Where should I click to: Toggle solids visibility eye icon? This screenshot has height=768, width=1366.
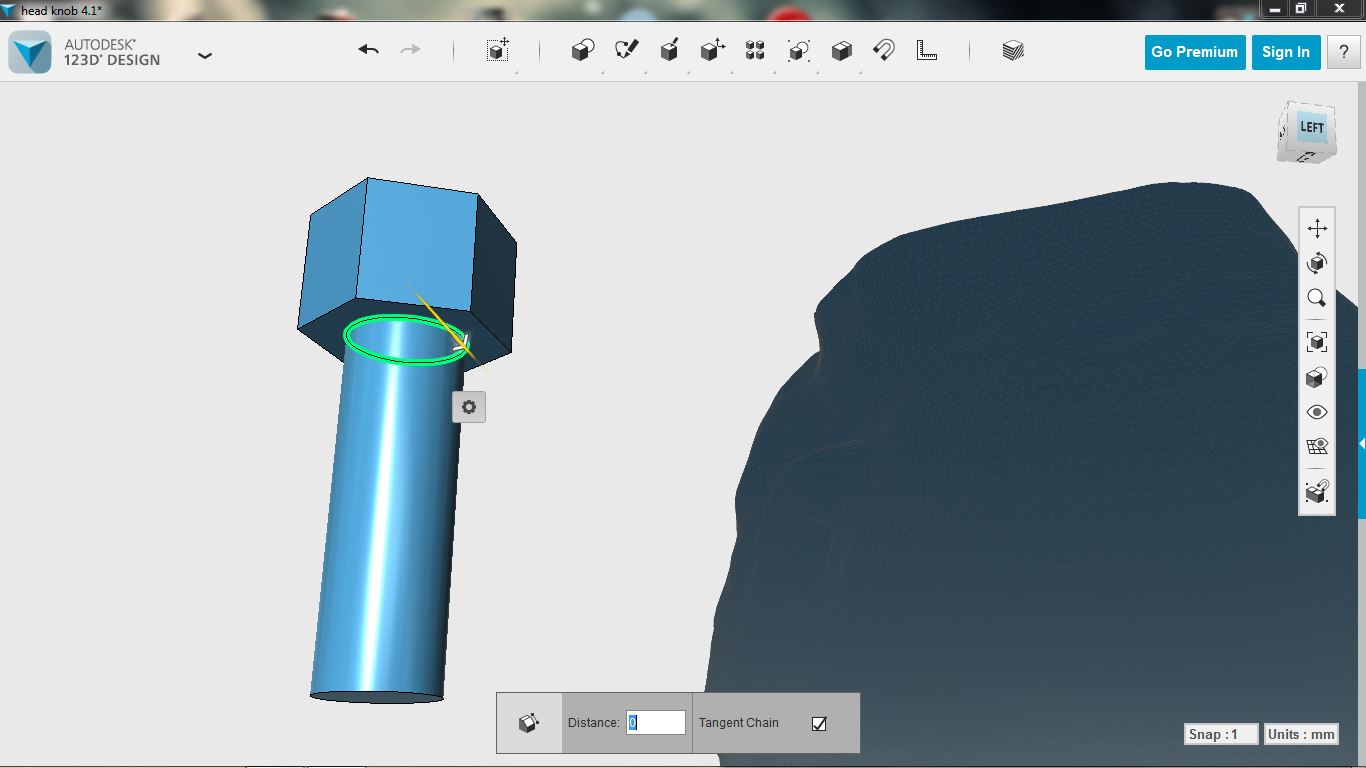pos(1317,412)
